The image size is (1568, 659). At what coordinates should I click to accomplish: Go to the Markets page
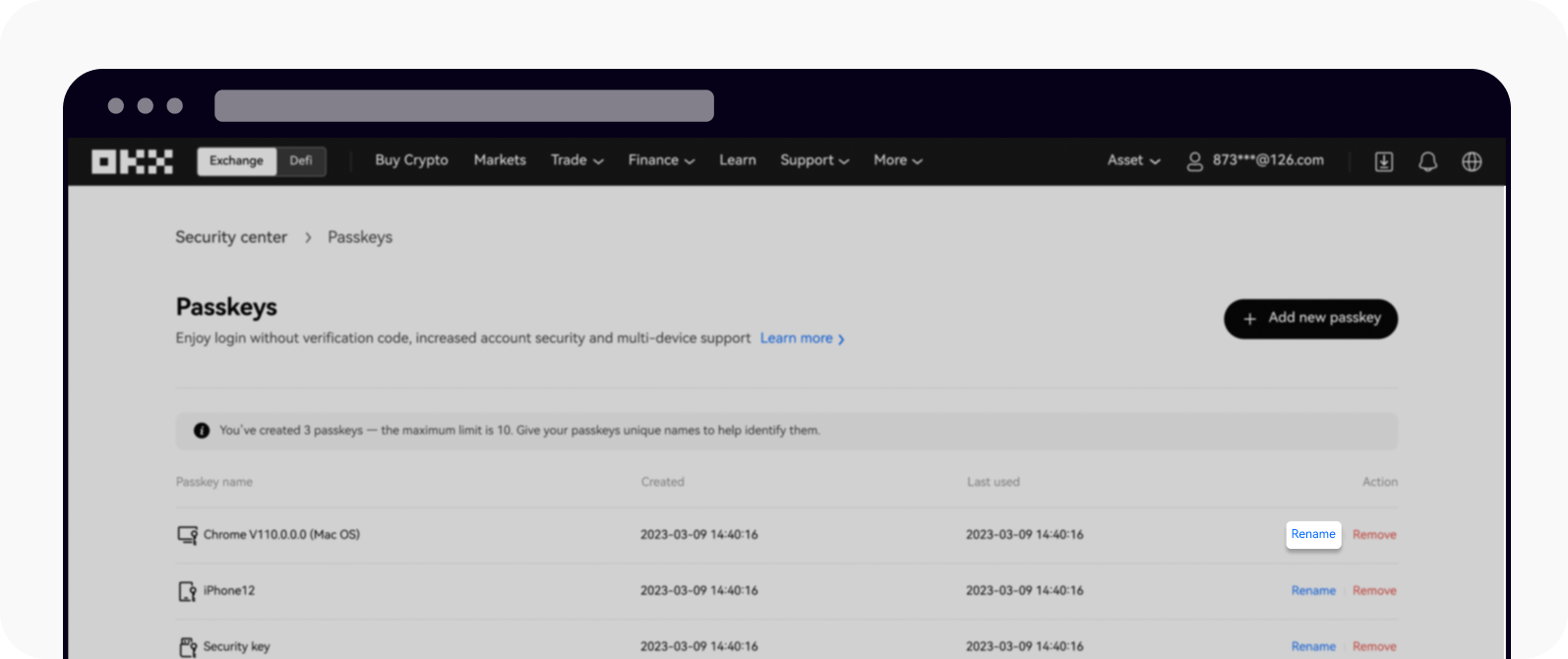coord(500,160)
